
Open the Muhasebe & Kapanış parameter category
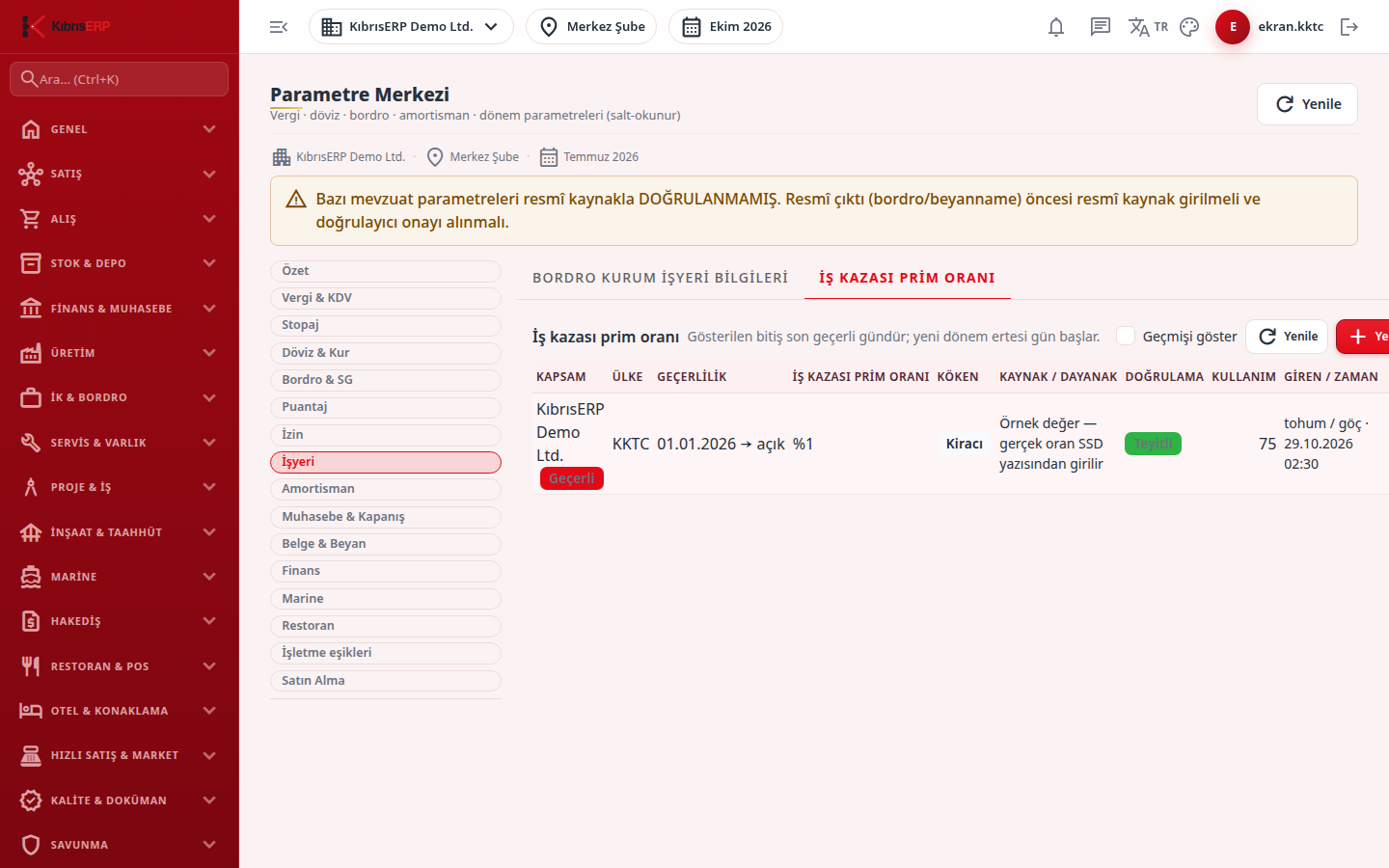click(386, 517)
